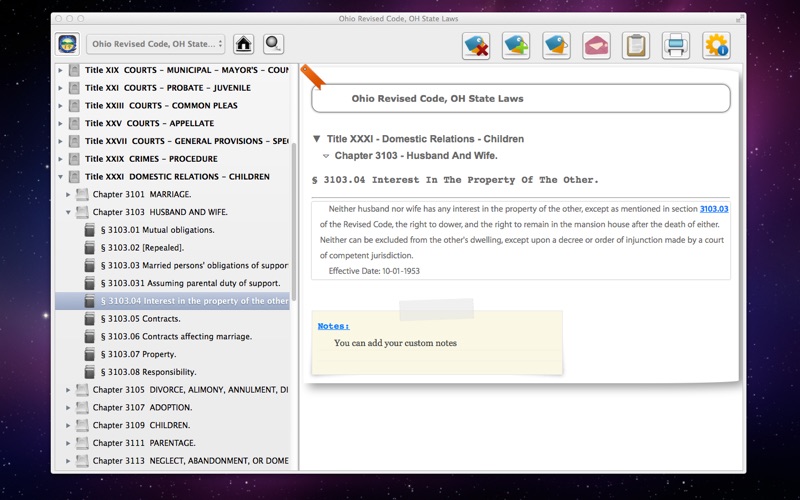Click the add tag icon with green plus

coord(516,45)
